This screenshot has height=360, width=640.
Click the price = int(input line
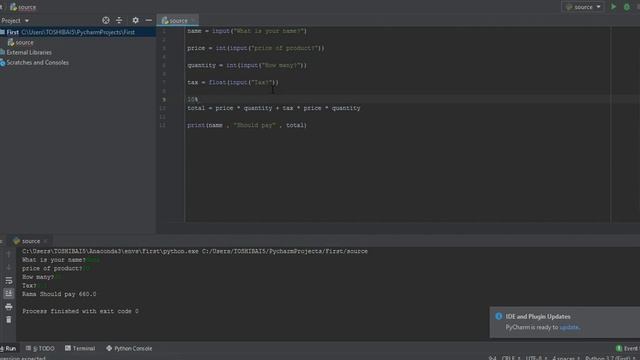point(256,48)
